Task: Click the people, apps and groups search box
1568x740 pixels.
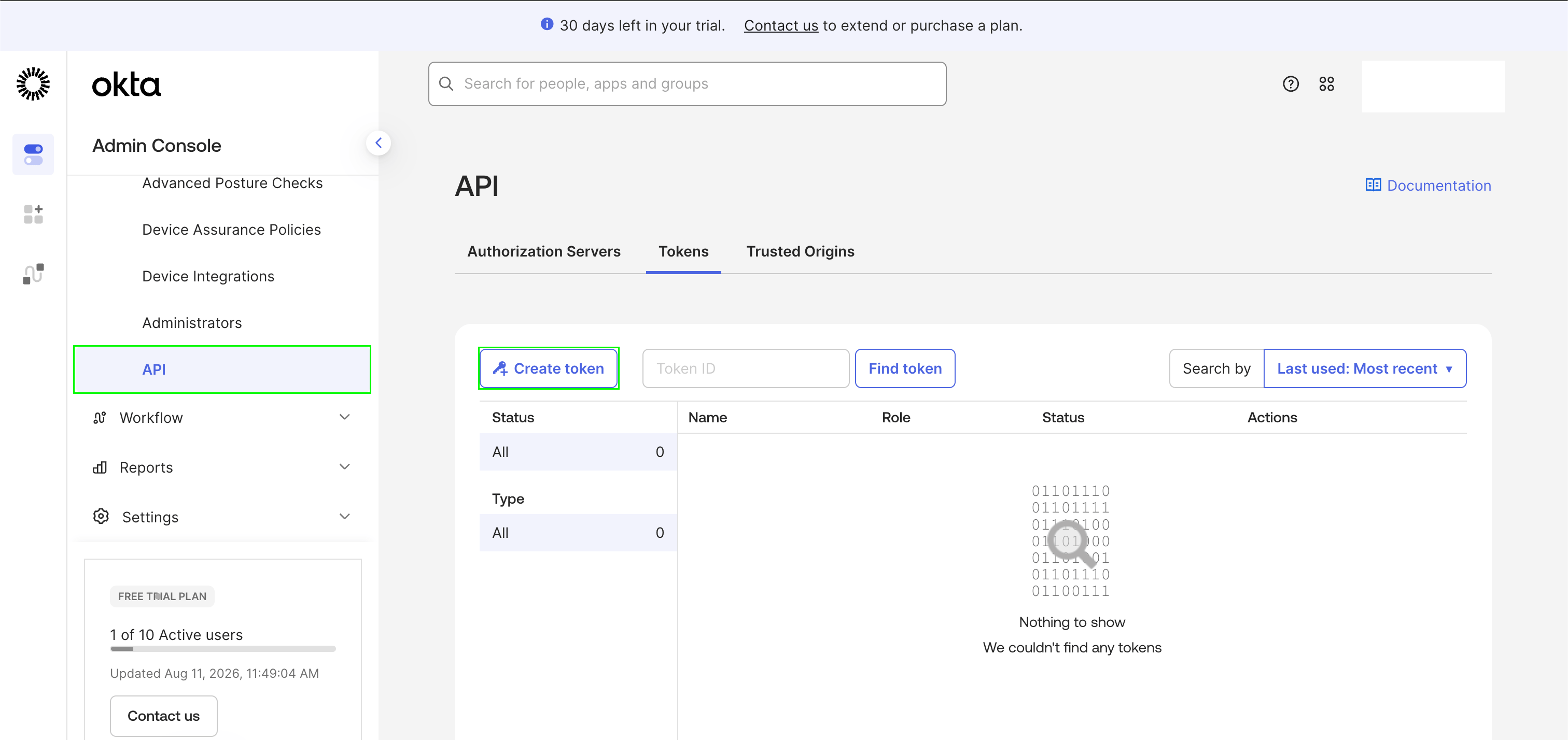Action: [687, 84]
